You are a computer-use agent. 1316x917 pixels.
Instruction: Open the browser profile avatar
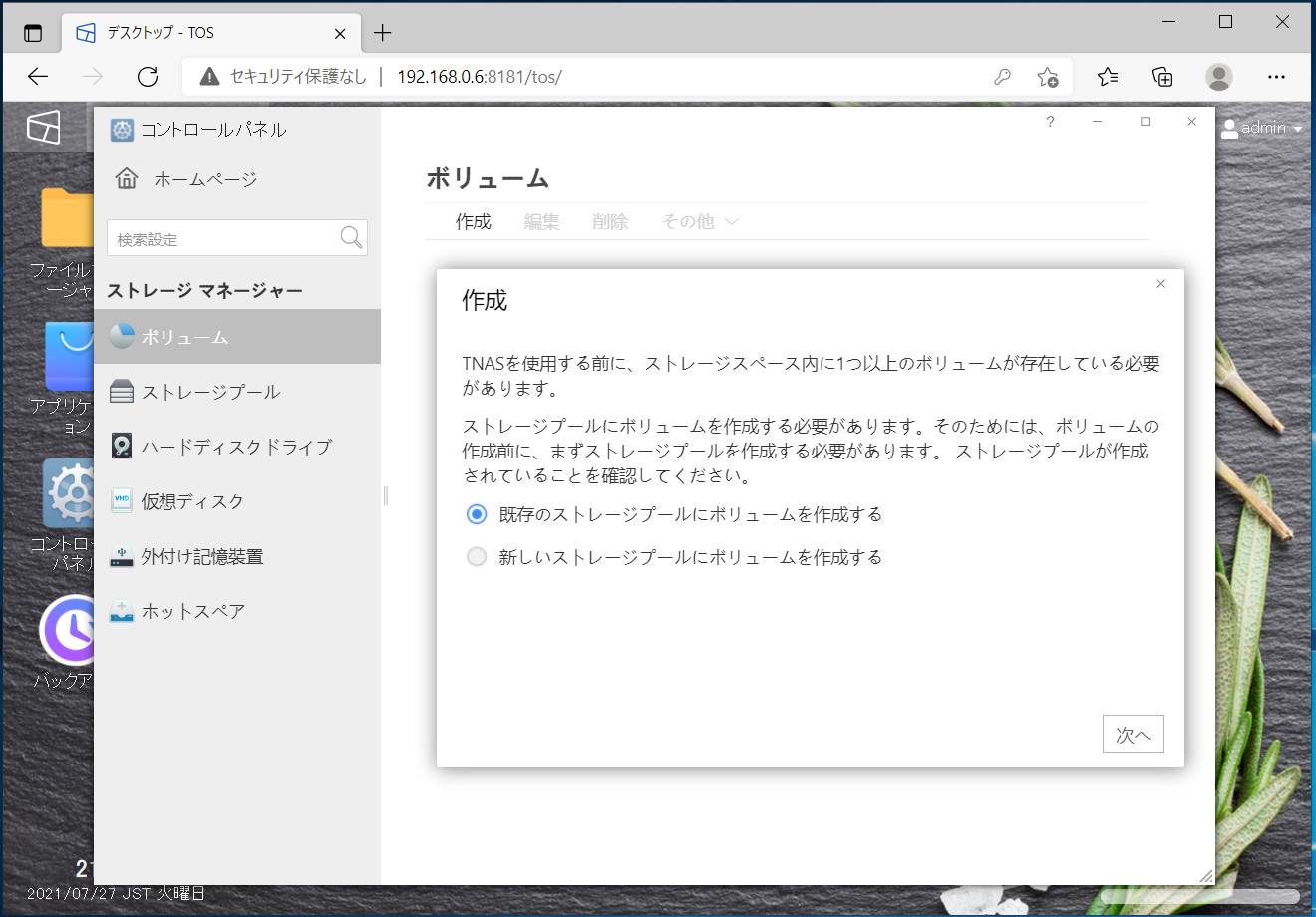1218,77
